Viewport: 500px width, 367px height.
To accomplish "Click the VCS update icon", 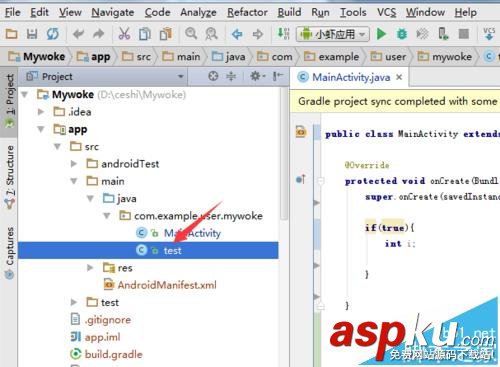I will coord(489,34).
